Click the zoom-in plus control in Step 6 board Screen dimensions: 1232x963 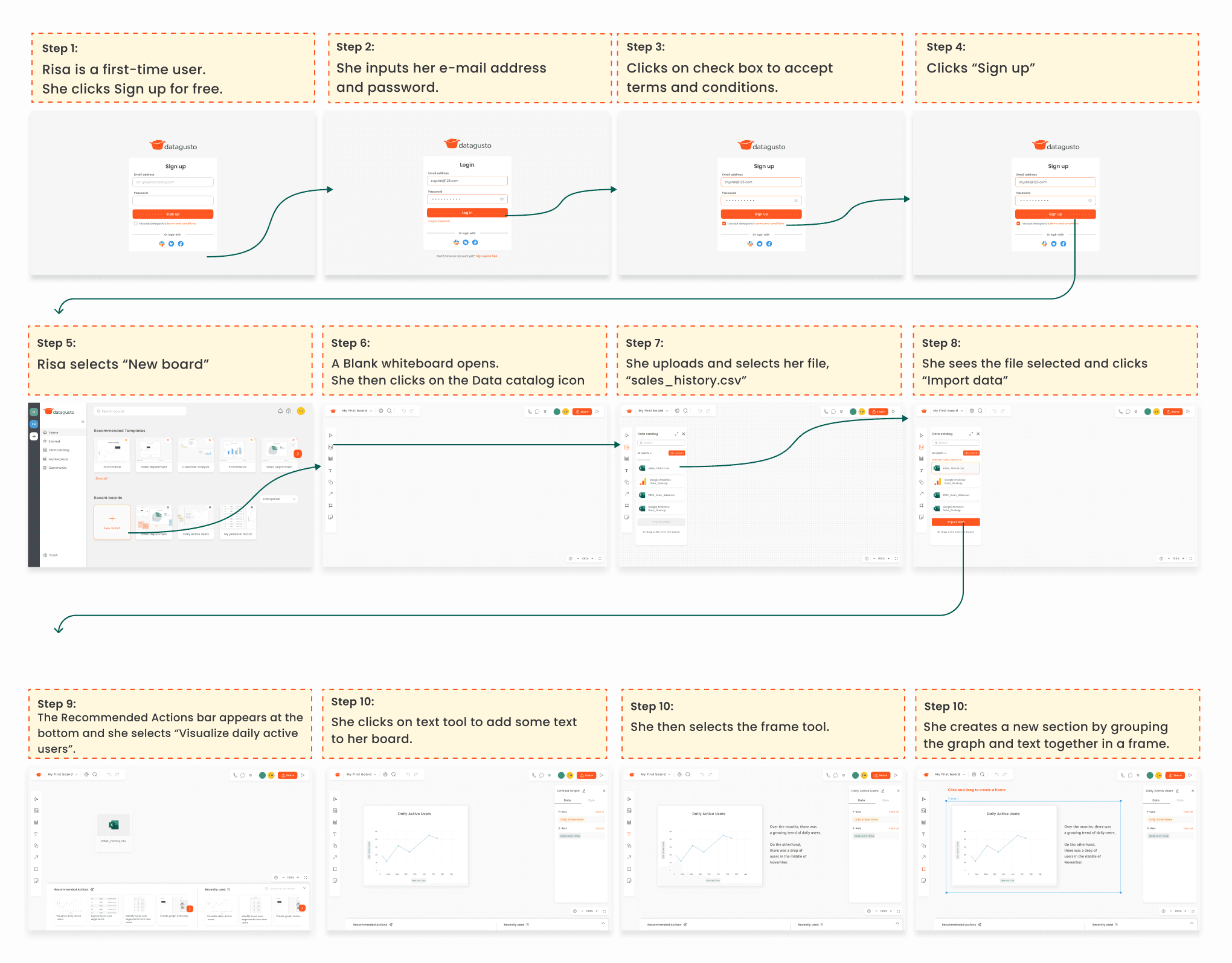(x=592, y=559)
